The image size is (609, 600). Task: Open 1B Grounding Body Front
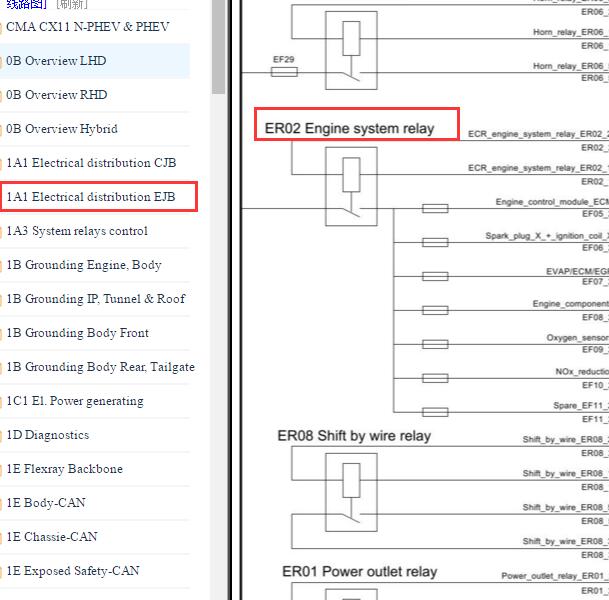point(78,333)
